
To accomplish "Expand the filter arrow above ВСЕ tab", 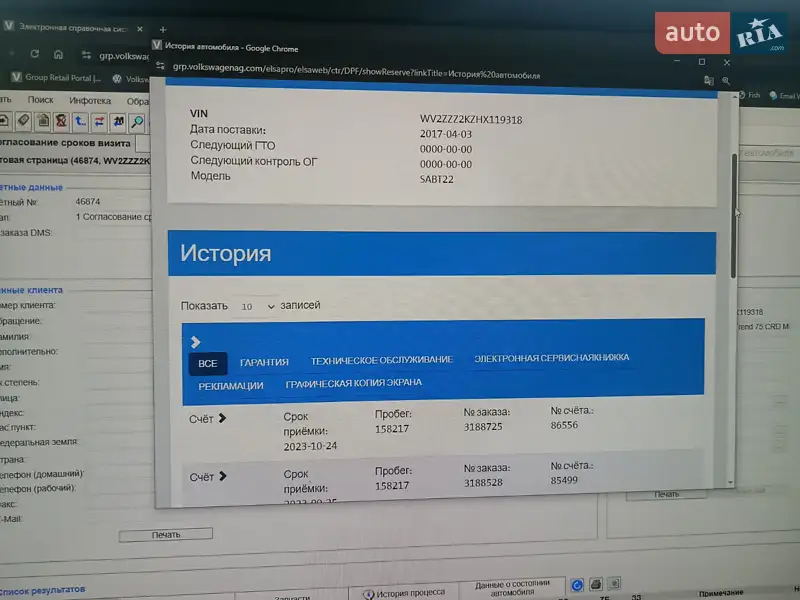I will click(196, 342).
